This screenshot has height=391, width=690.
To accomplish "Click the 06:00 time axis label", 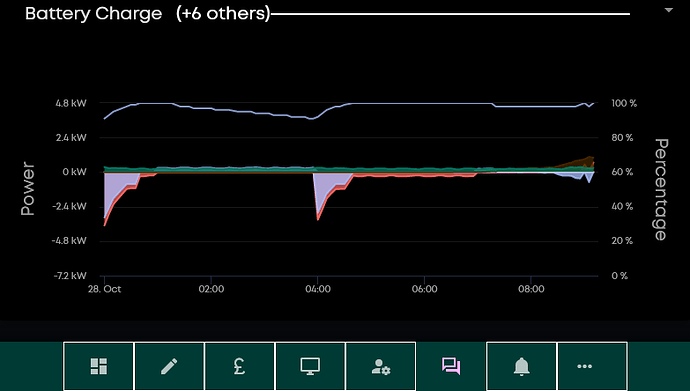I will 425,289.
